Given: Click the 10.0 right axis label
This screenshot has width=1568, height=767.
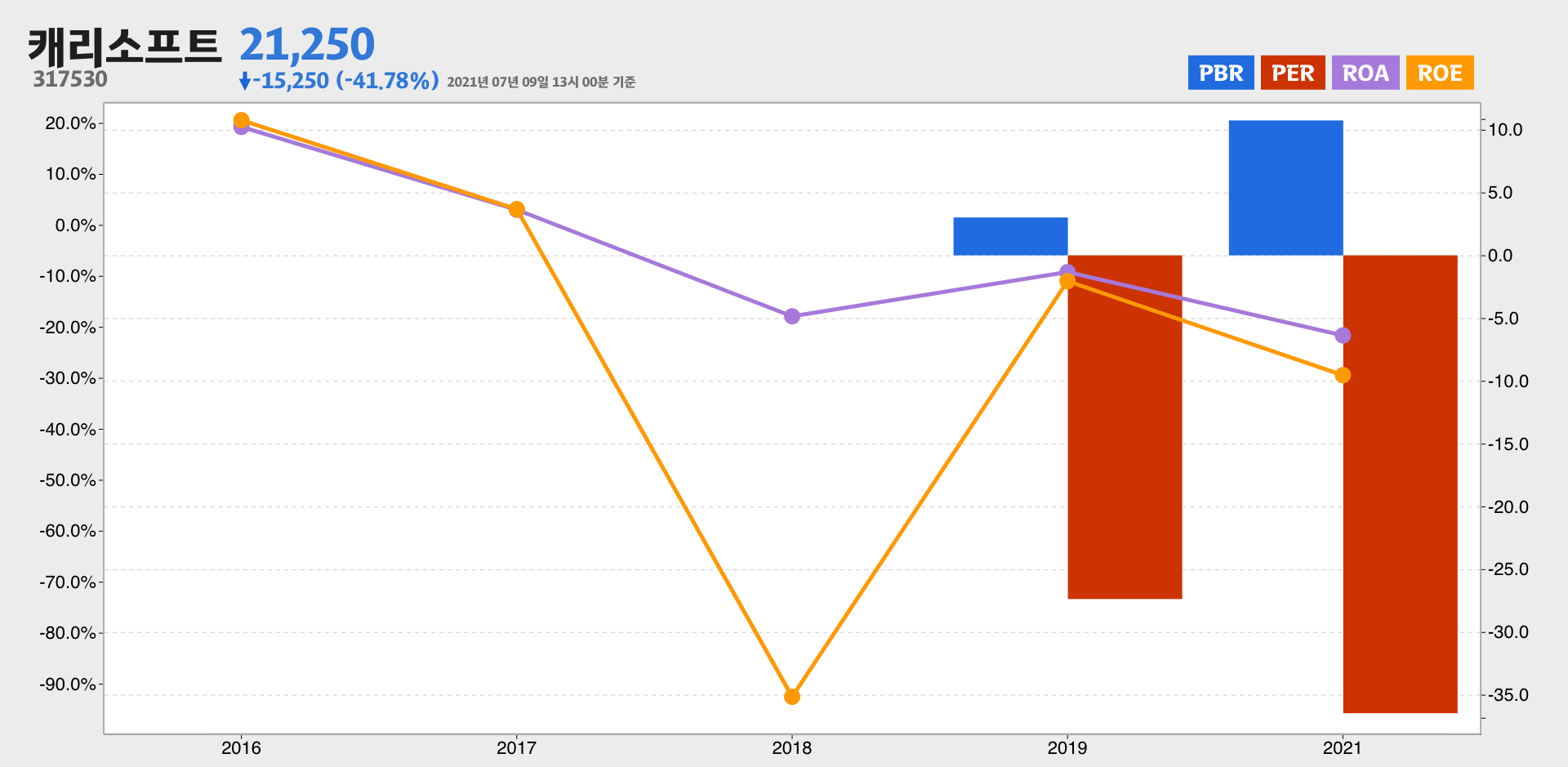Looking at the screenshot, I should 1505,130.
